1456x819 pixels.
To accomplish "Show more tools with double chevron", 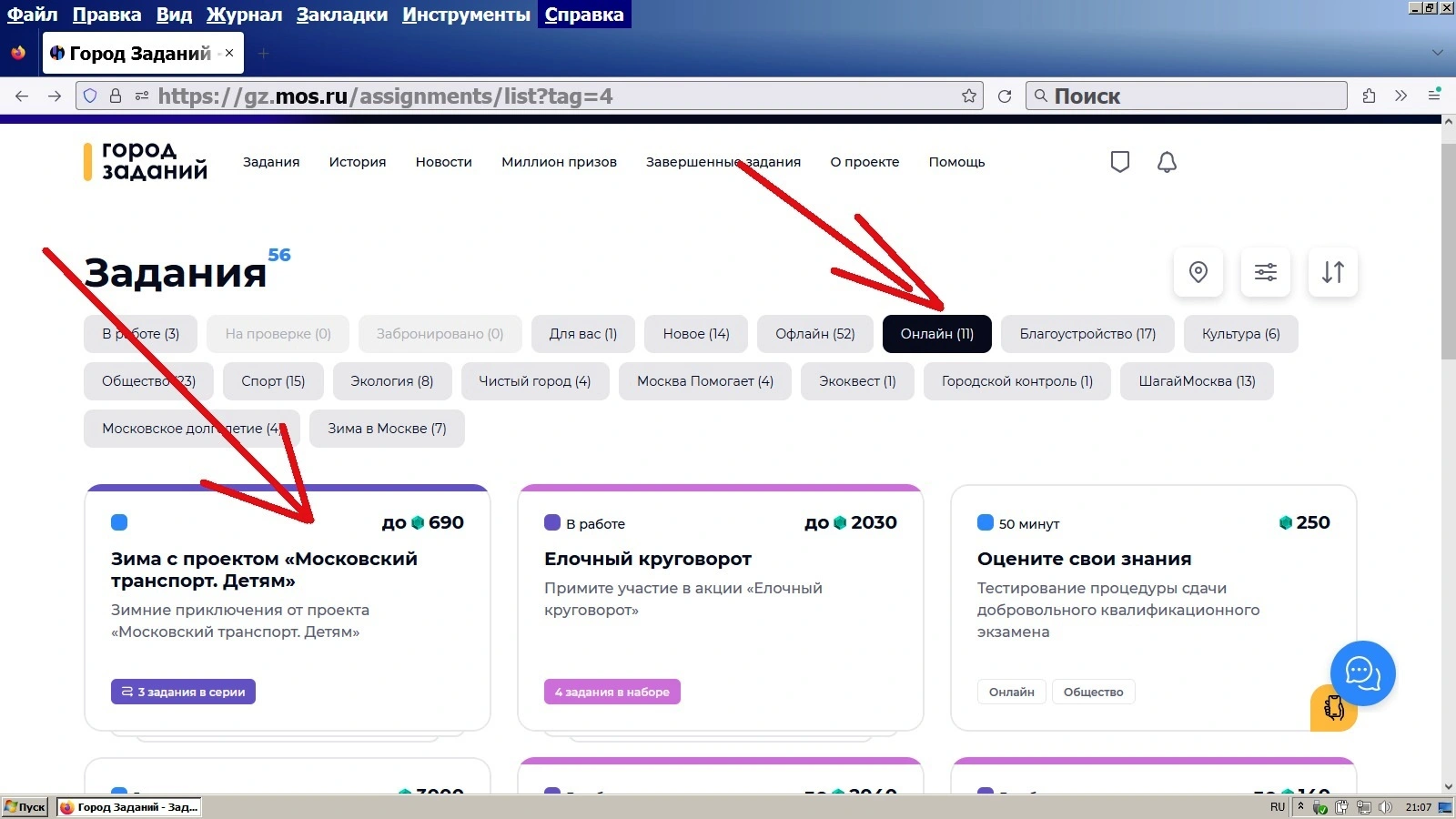I will 1401,96.
